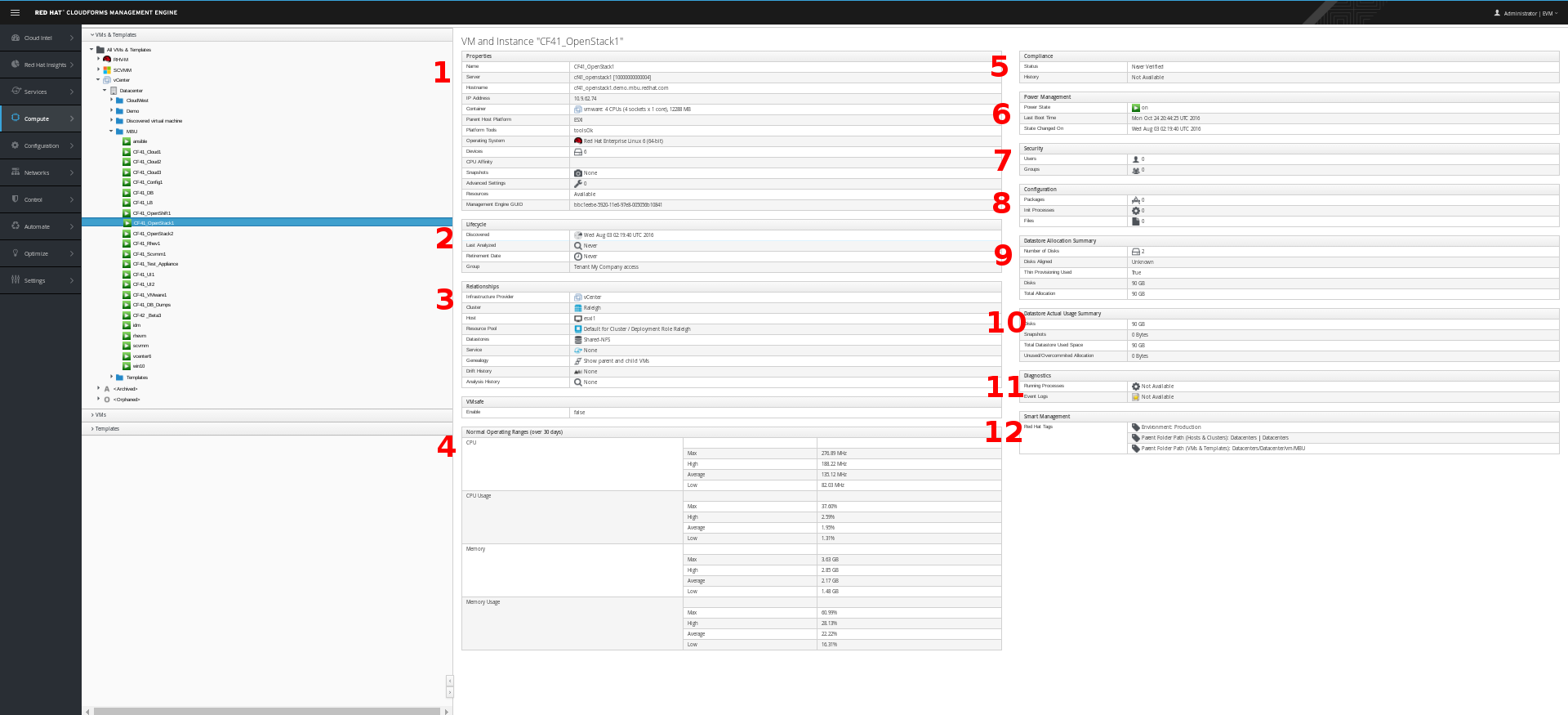Click the Genealogy parent and child VMs icon
This screenshot has width=1568, height=715.
tap(578, 361)
